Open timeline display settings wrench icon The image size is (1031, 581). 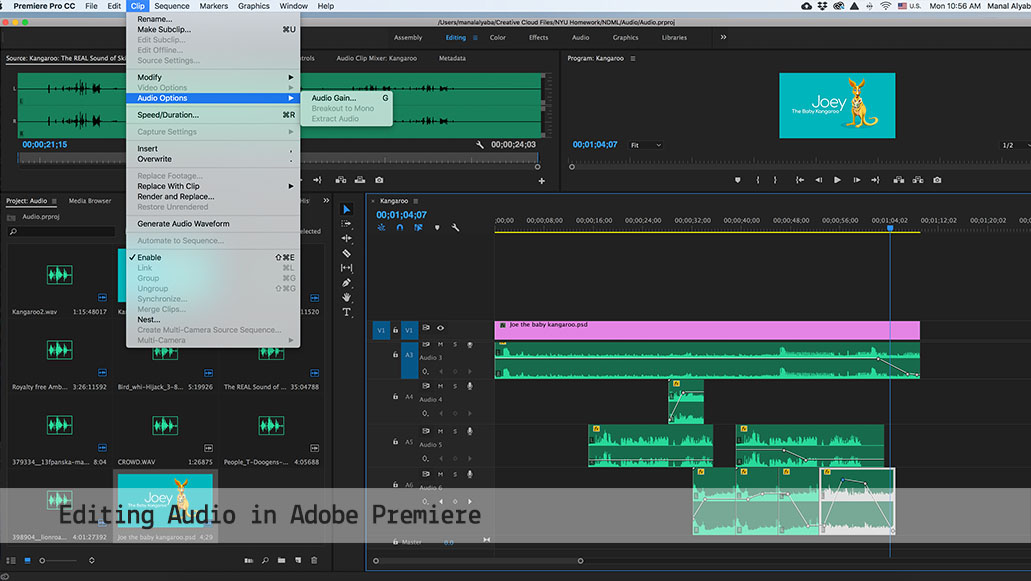tap(455, 228)
